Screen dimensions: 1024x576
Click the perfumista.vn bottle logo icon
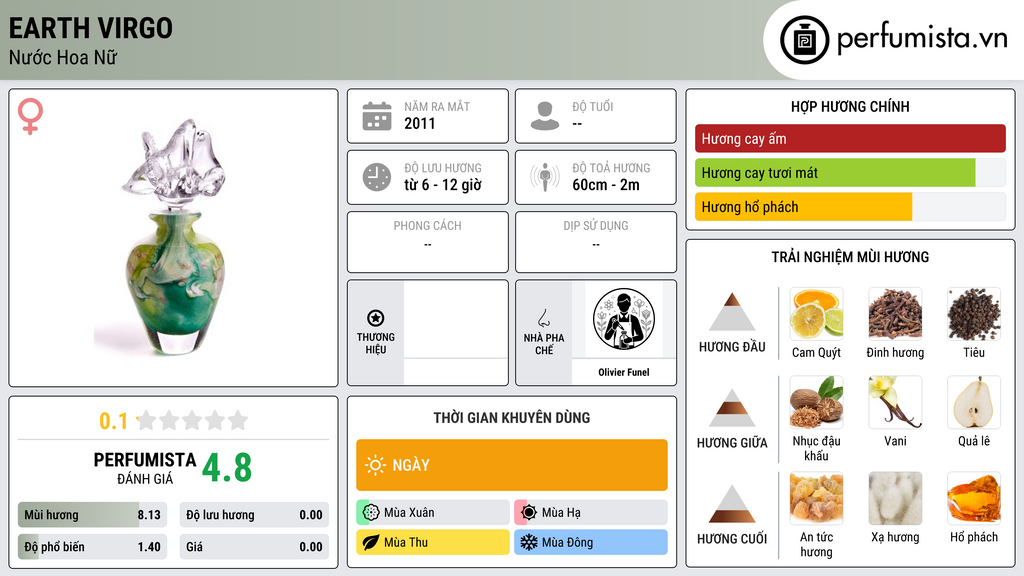pos(804,40)
